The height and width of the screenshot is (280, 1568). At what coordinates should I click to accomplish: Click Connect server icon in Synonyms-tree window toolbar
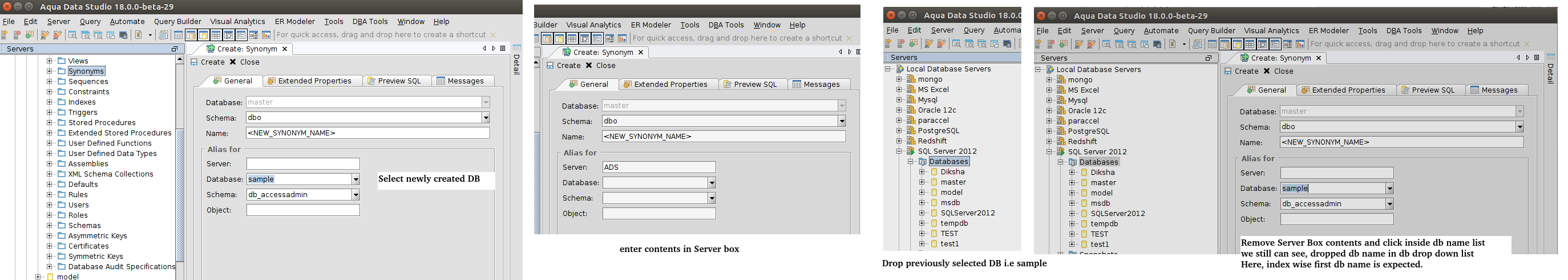tap(45, 35)
